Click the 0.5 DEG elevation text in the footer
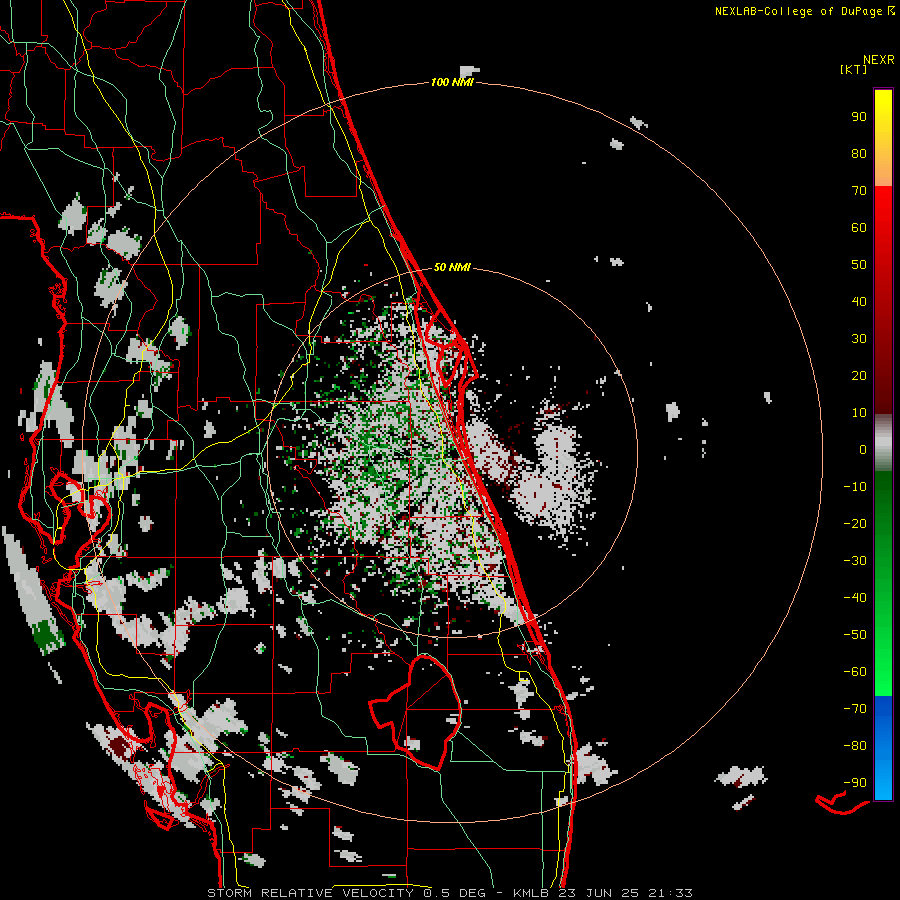Viewport: 900px width, 900px height. coord(455,893)
